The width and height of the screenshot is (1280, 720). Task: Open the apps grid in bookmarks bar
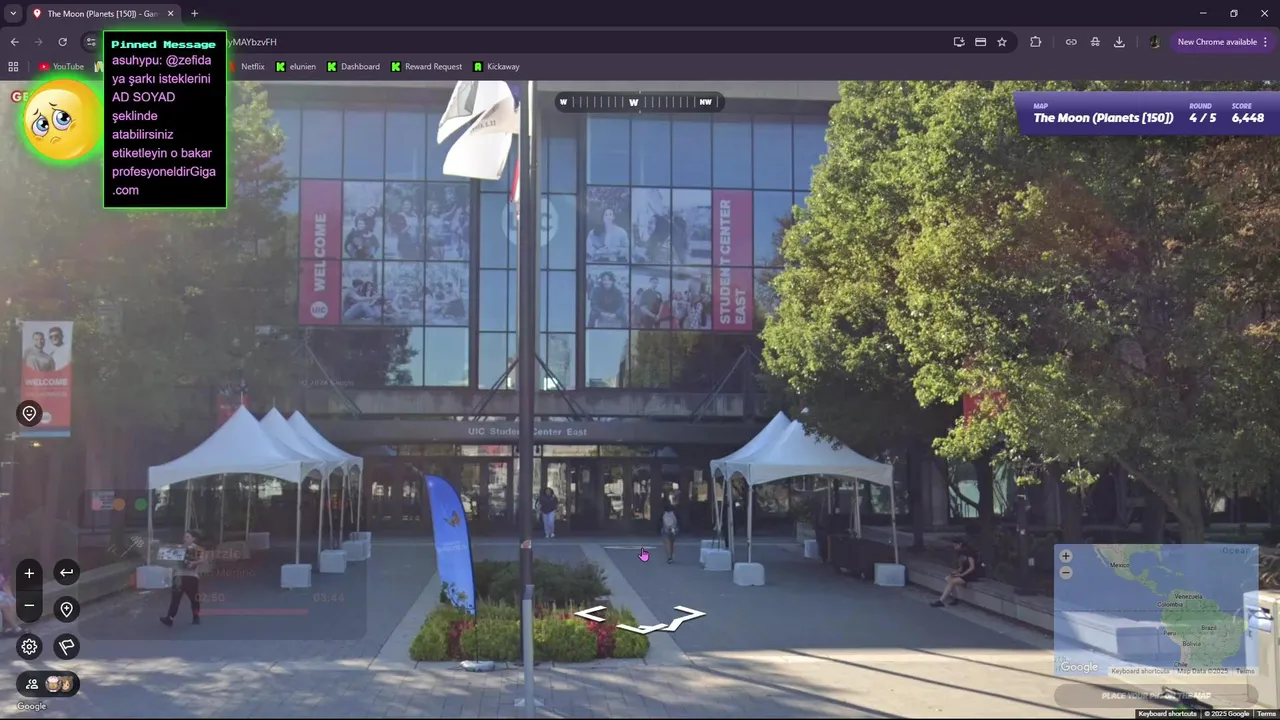13,67
